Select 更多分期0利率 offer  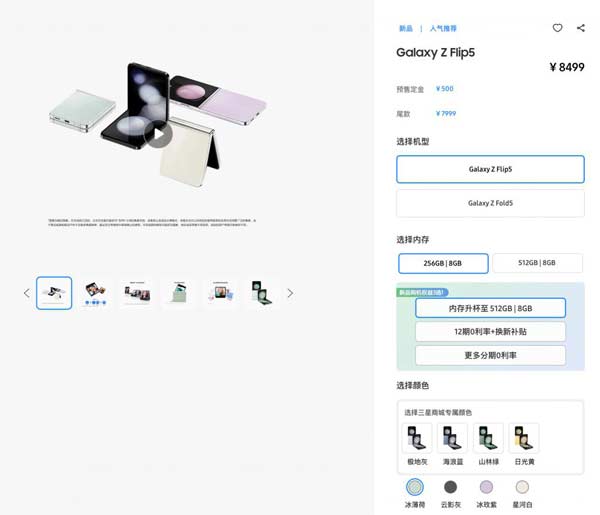[490, 355]
